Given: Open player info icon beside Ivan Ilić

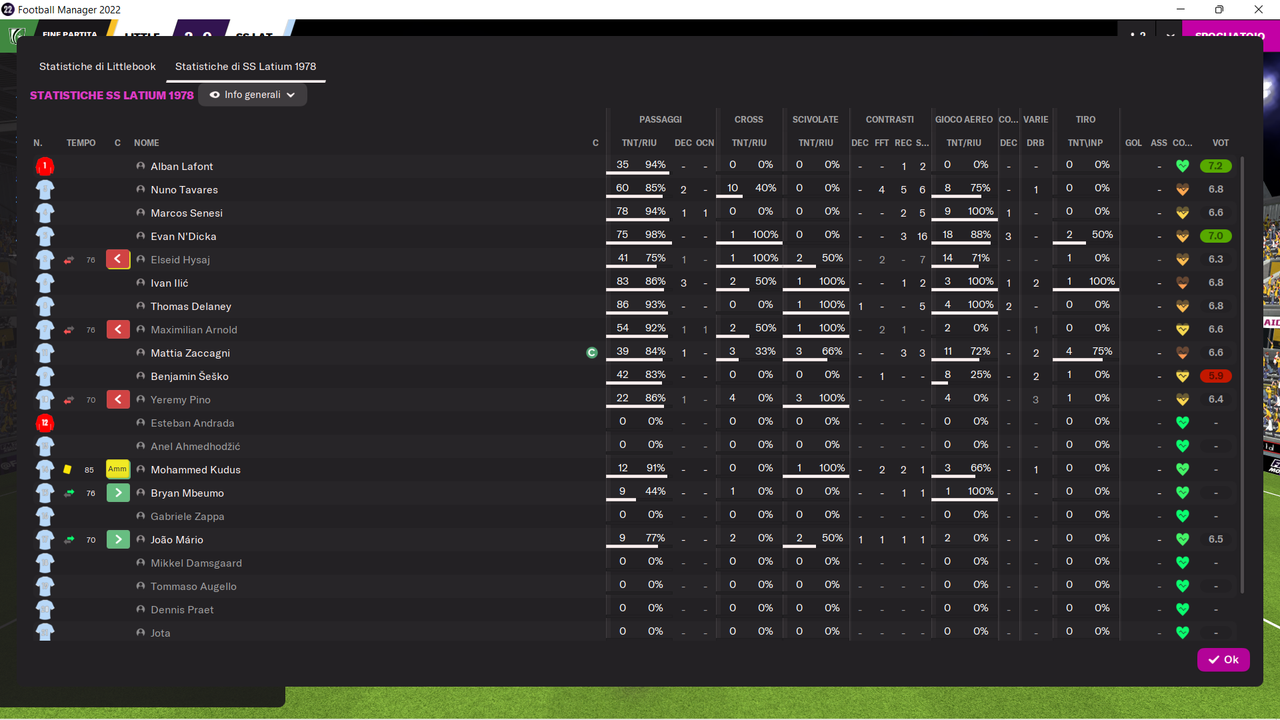Looking at the screenshot, I should click(x=141, y=283).
